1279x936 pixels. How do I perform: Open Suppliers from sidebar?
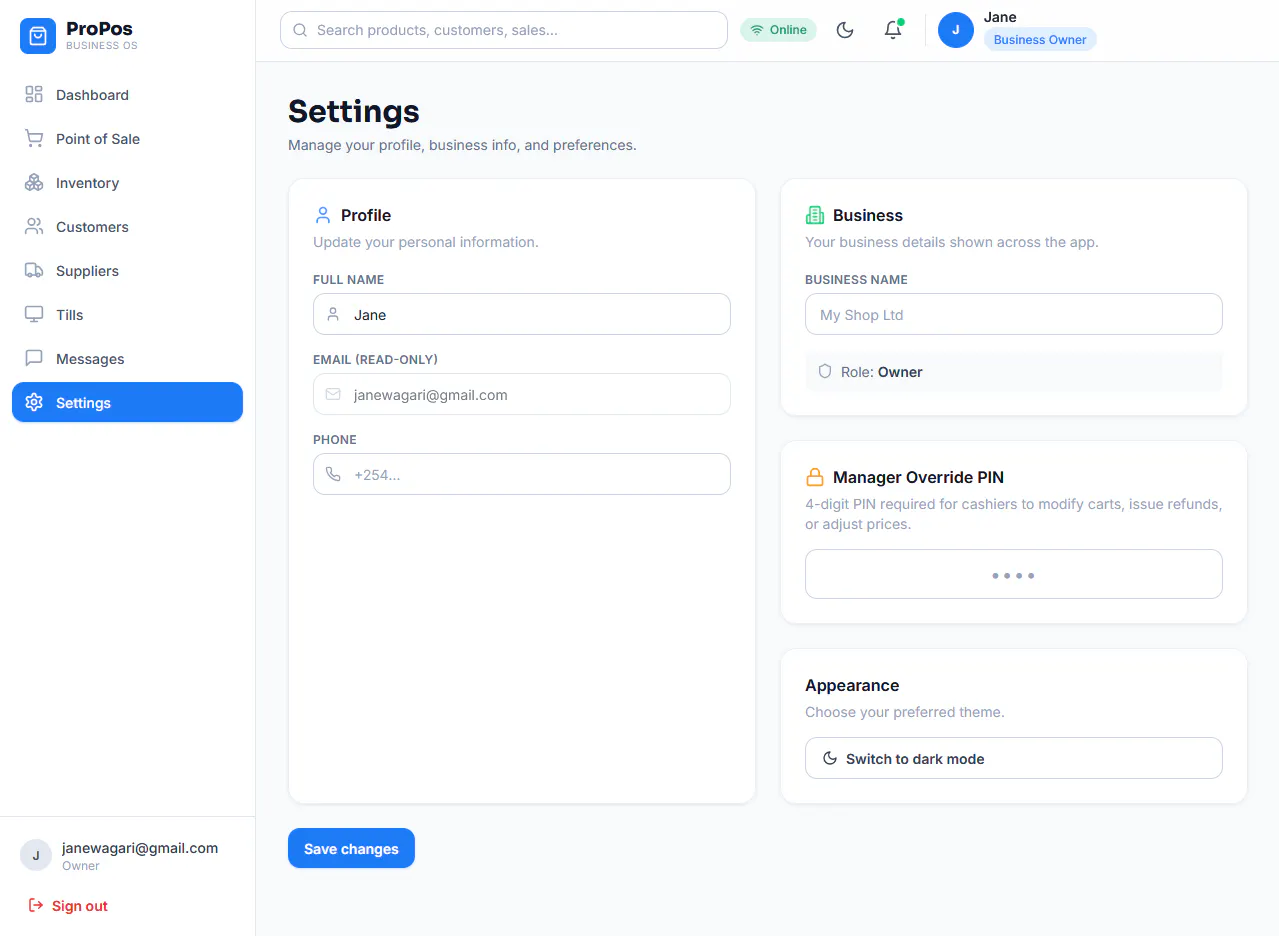[127, 270]
